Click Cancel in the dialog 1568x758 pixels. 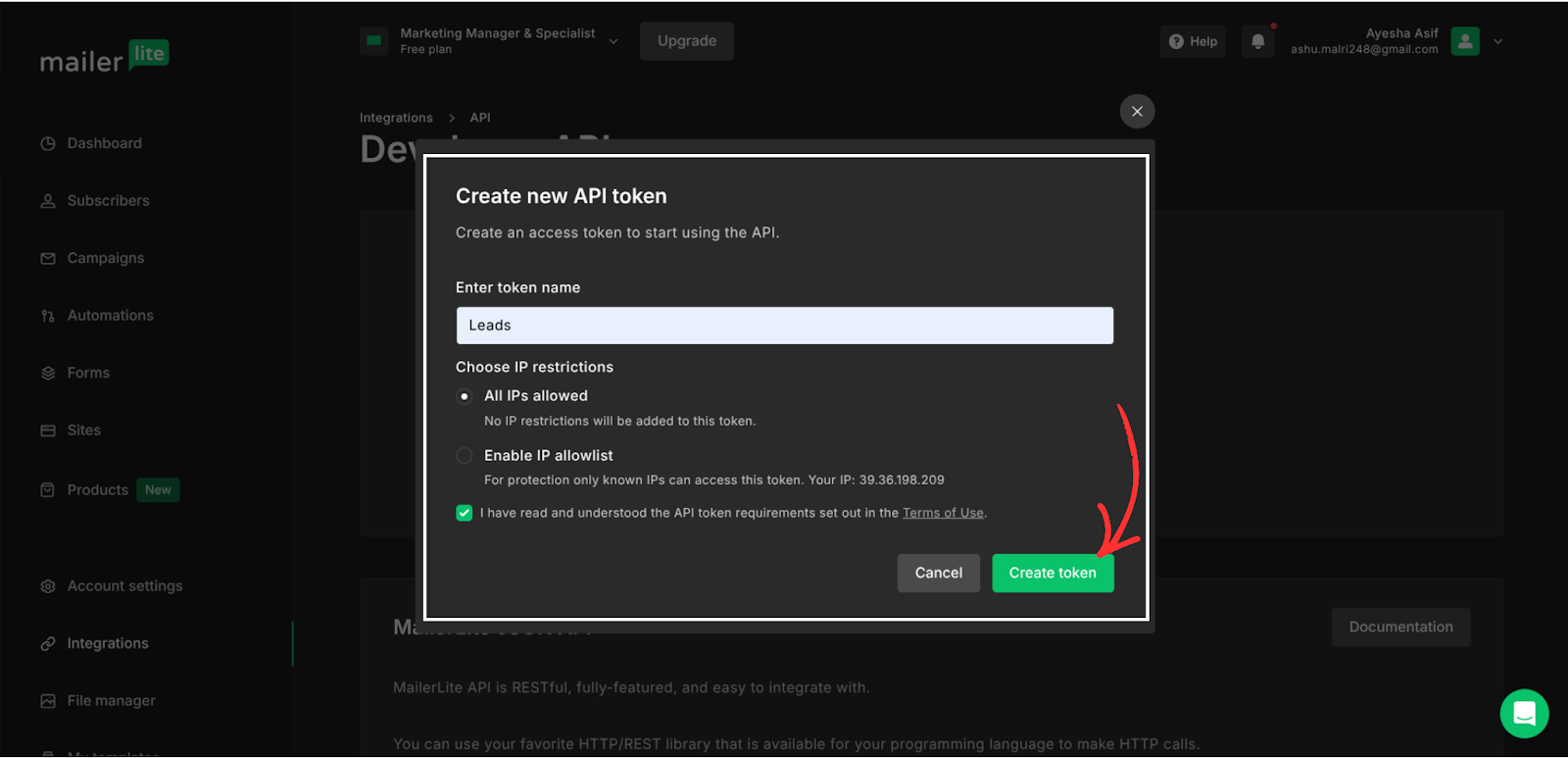(x=939, y=573)
